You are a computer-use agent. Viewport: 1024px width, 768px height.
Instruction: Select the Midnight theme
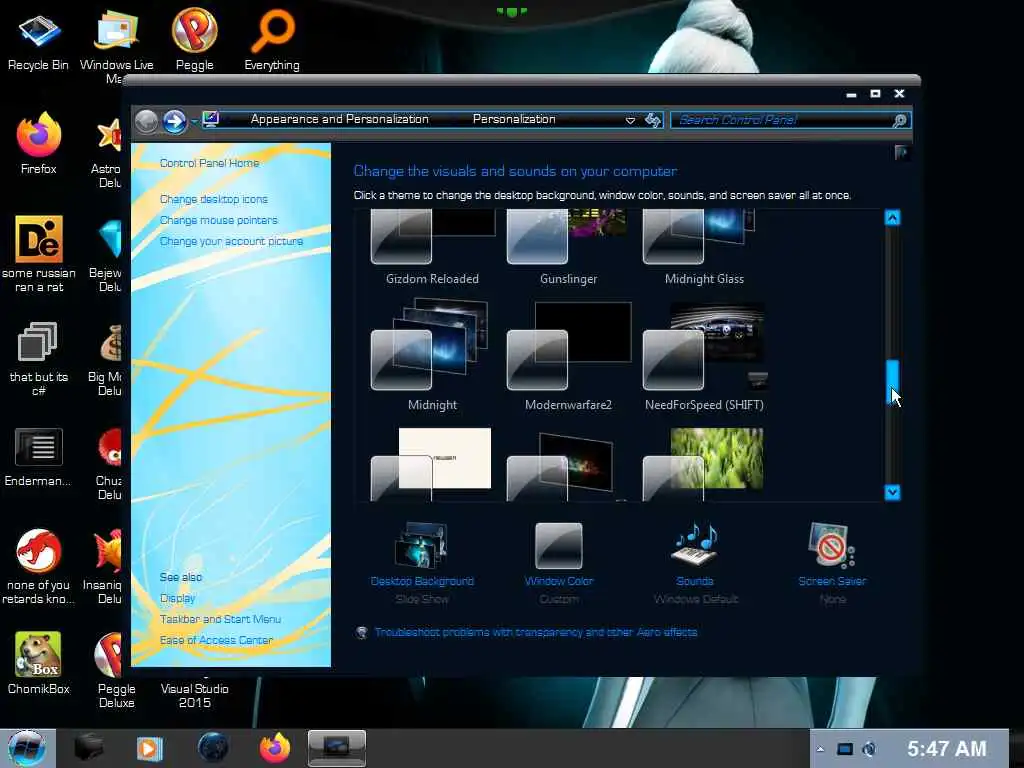click(x=432, y=356)
